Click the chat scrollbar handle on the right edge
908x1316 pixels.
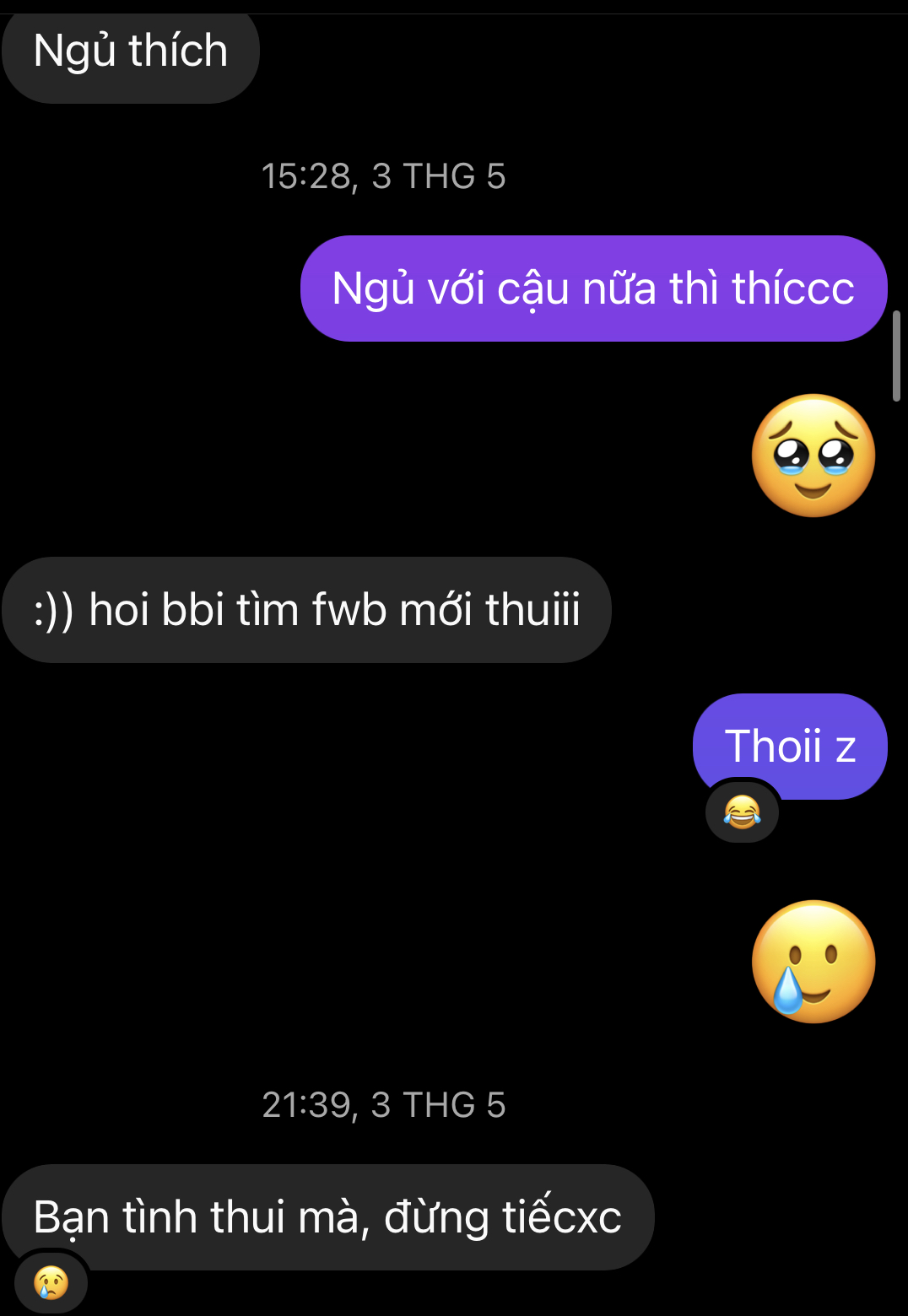pyautogui.click(x=896, y=356)
